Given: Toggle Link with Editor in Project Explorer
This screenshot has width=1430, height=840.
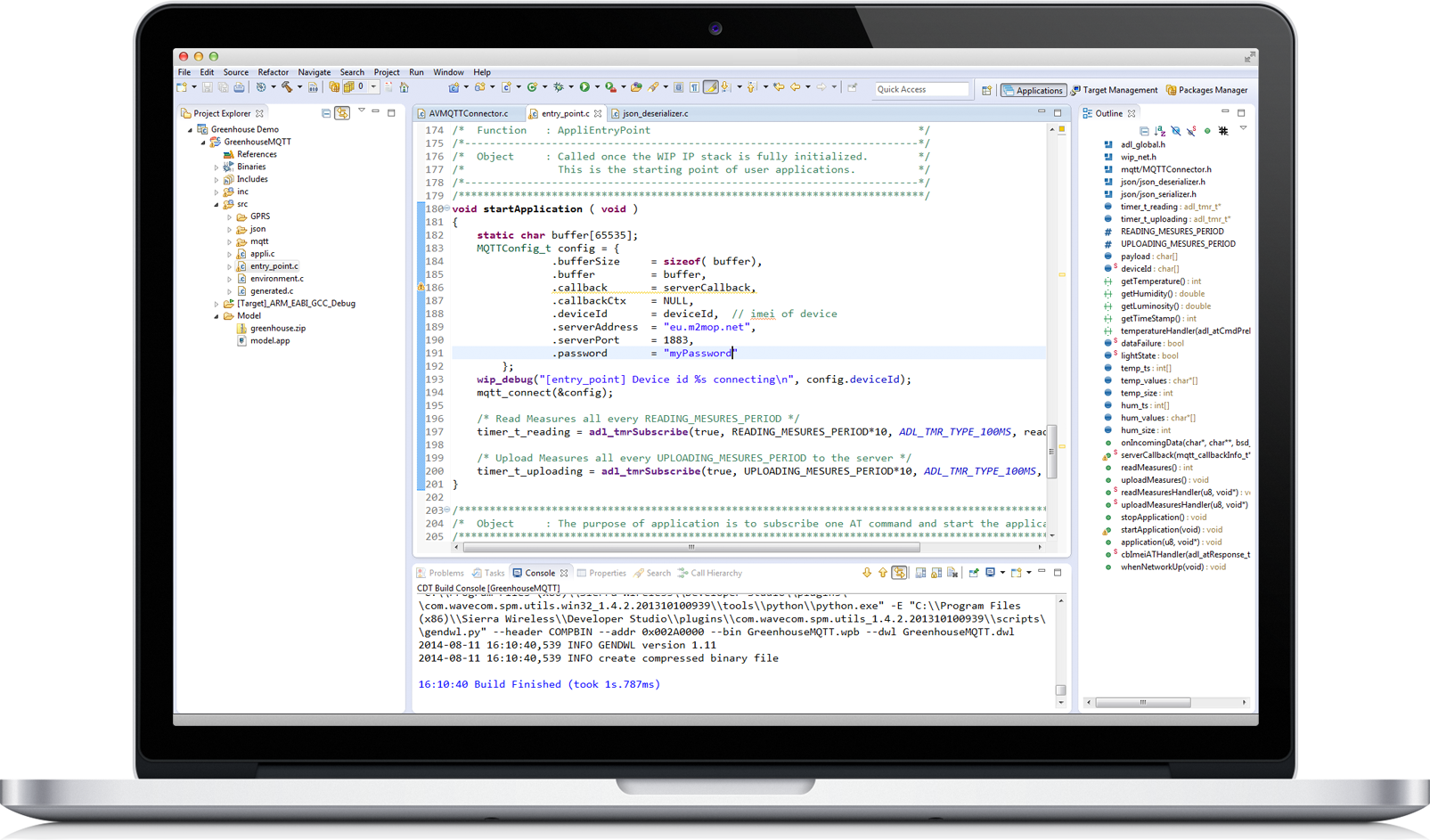Looking at the screenshot, I should pyautogui.click(x=342, y=113).
